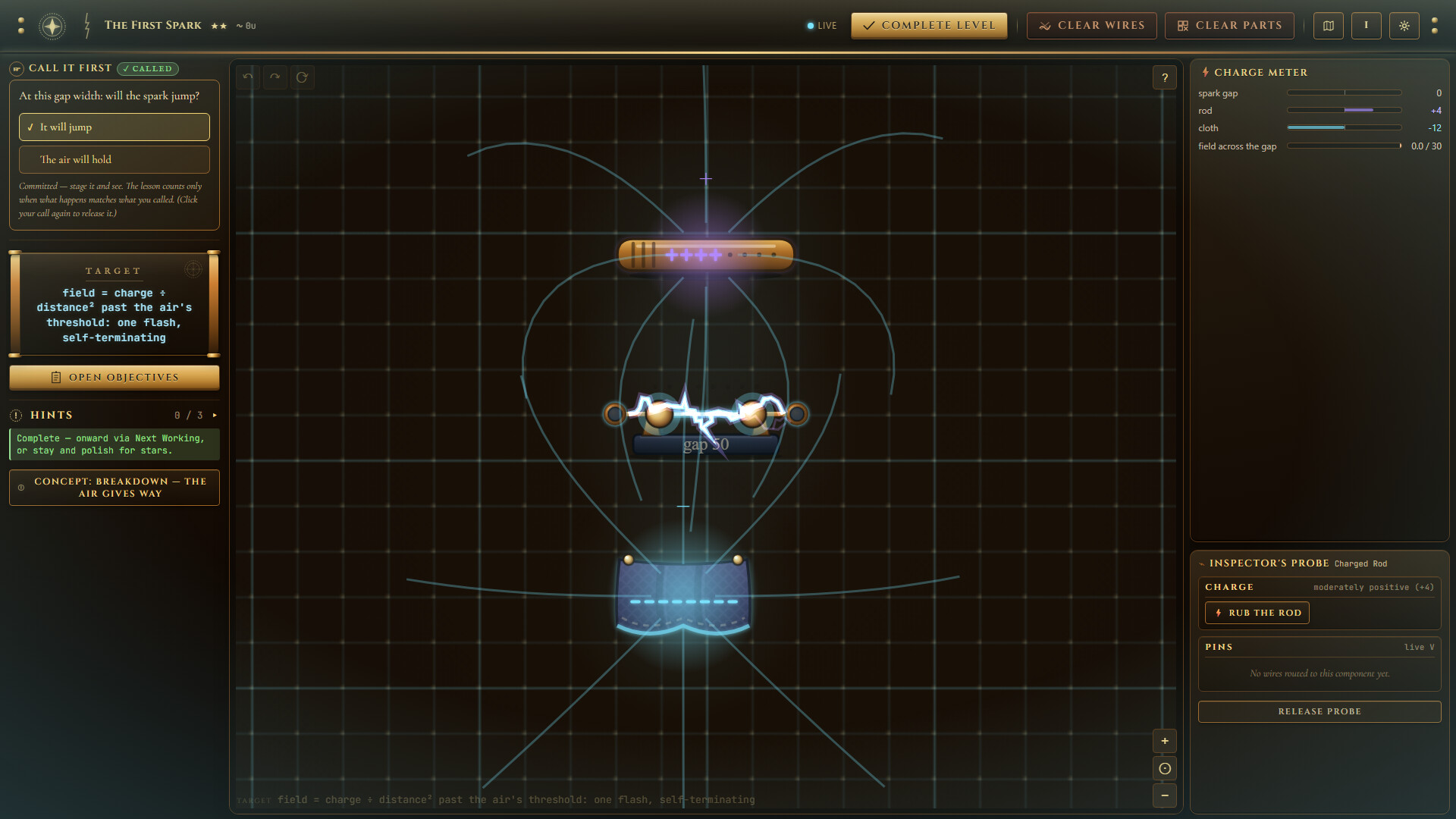This screenshot has width=1456, height=819.
Task: Open the canvas help question mark
Action: pyautogui.click(x=1165, y=77)
